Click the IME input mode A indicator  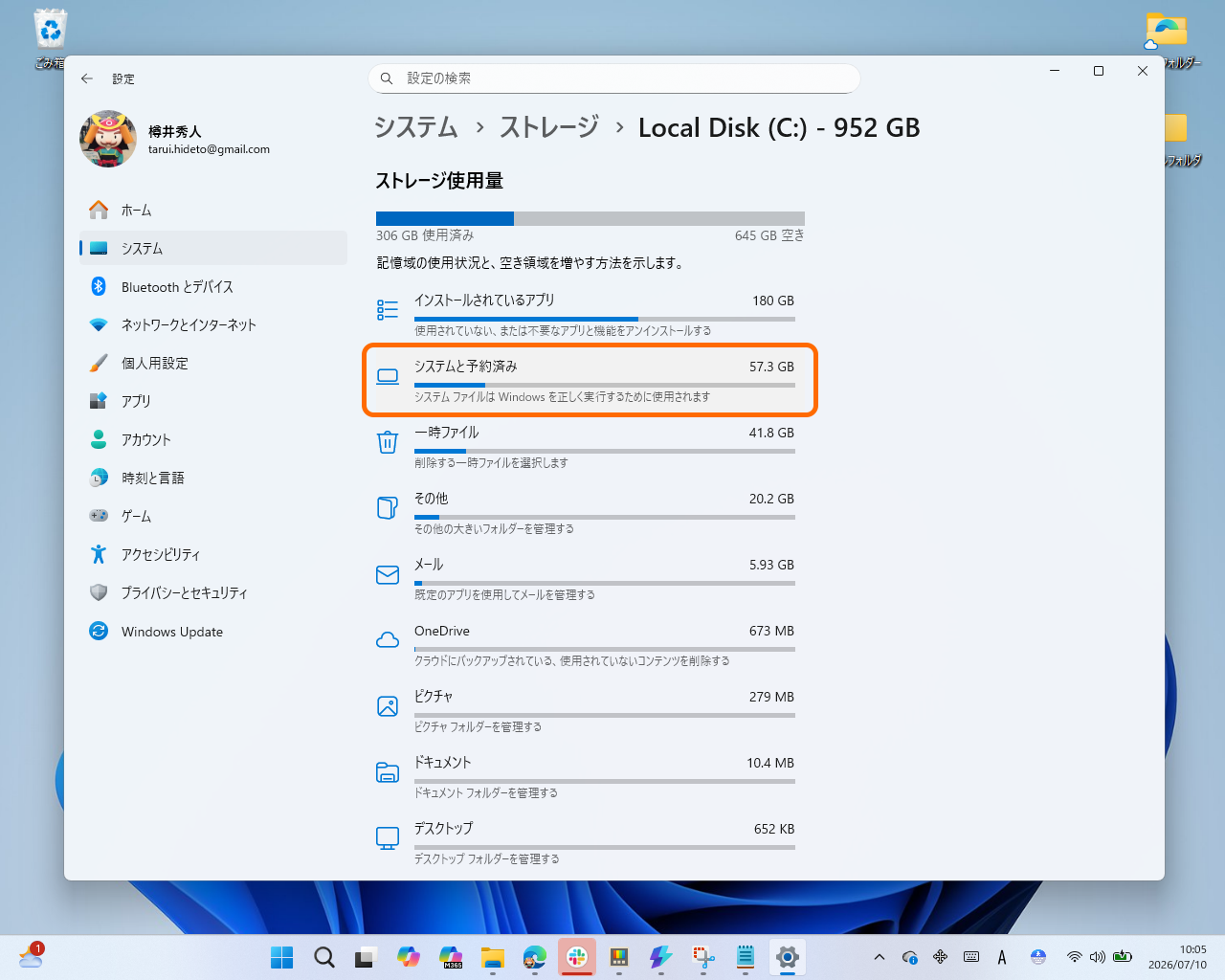pyautogui.click(x=1002, y=957)
